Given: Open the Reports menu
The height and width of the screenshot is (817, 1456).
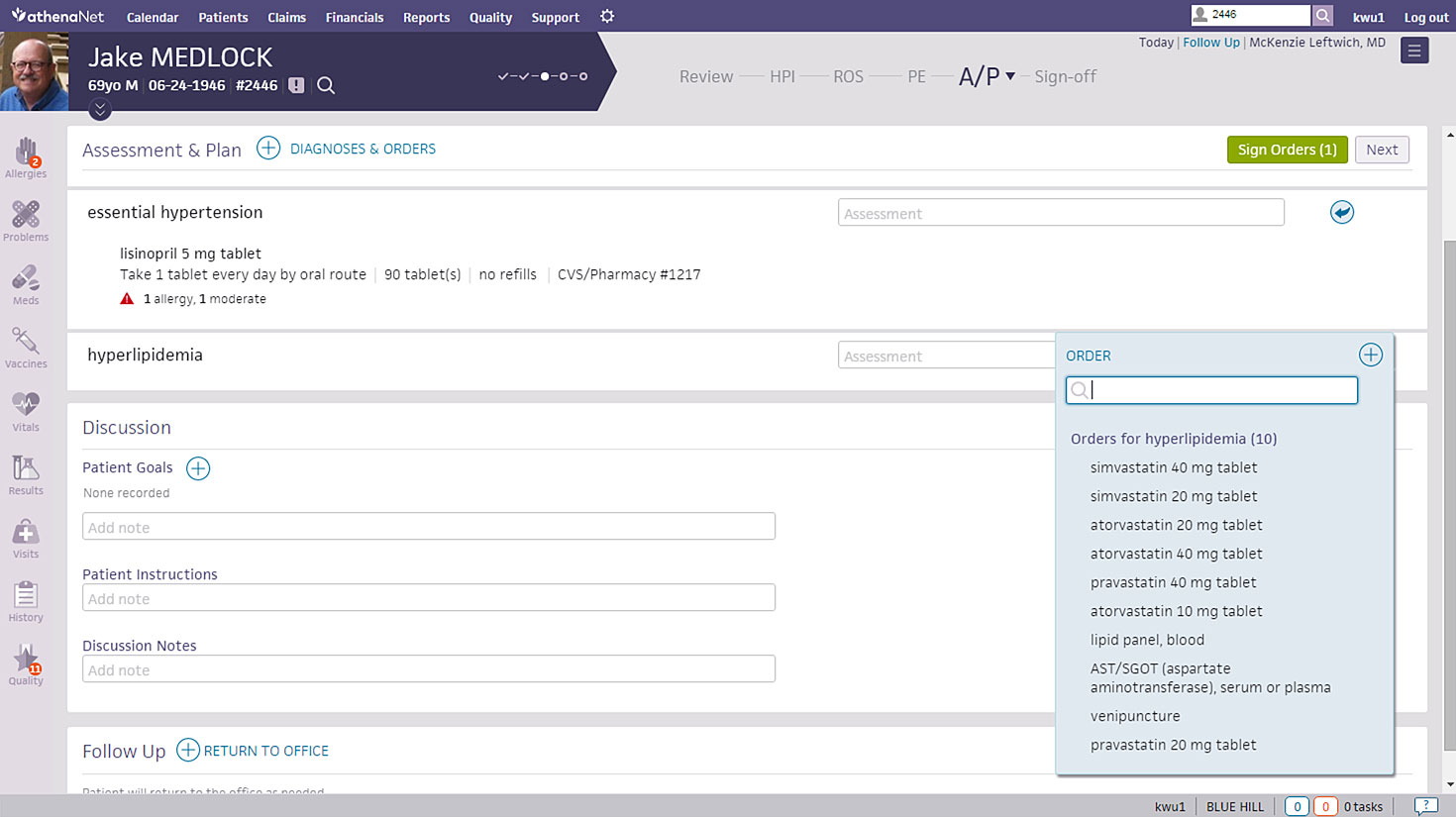Looking at the screenshot, I should point(426,18).
